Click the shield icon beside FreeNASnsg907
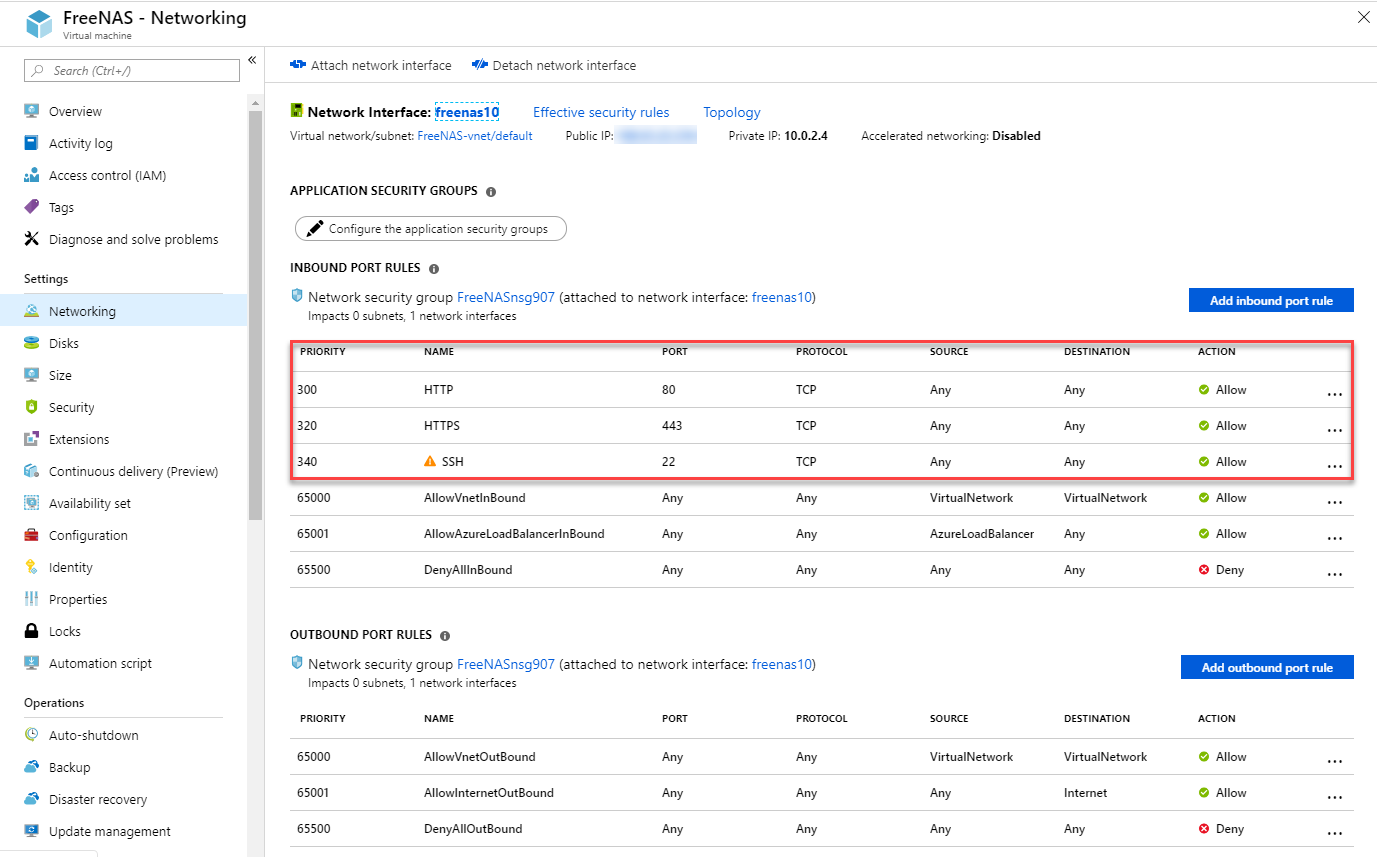The width and height of the screenshot is (1377, 857). pyautogui.click(x=297, y=295)
